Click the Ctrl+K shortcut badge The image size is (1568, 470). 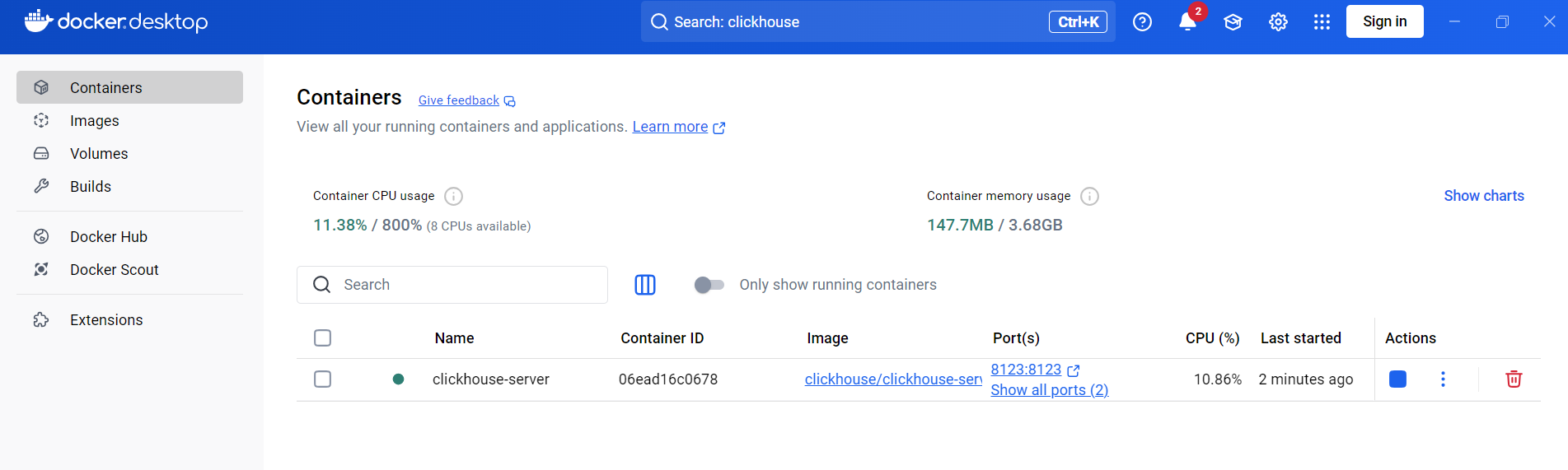coord(1078,22)
